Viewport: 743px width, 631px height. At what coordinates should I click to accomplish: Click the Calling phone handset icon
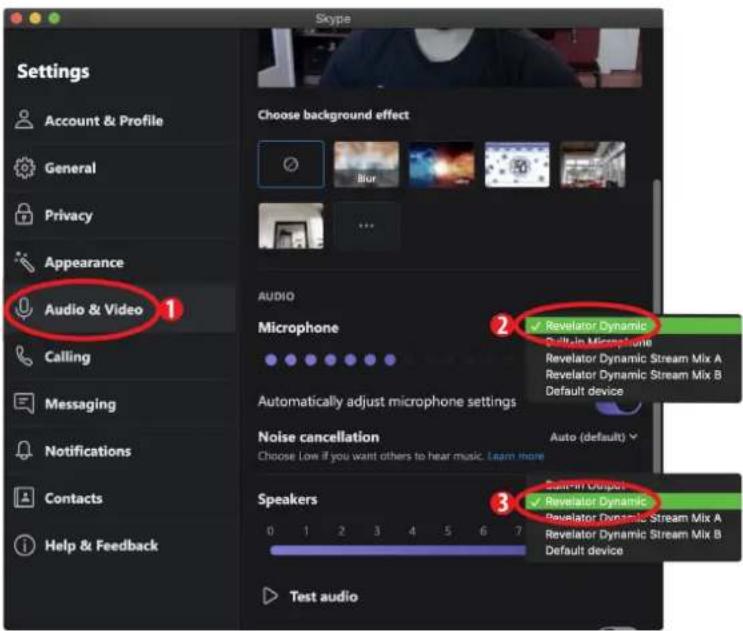click(24, 356)
